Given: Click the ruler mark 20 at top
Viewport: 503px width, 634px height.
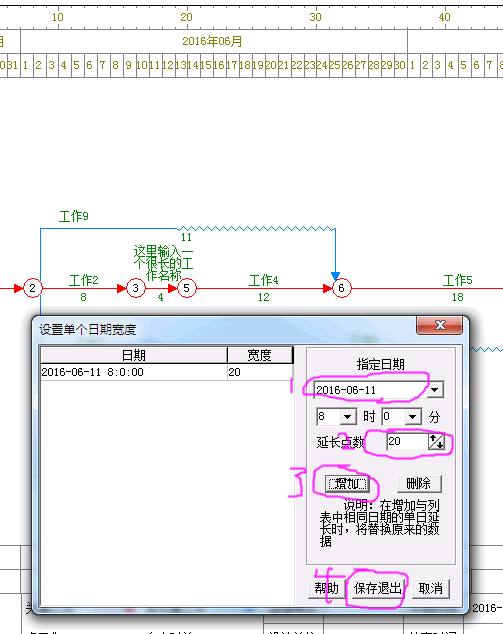Looking at the screenshot, I should click(x=186, y=17).
